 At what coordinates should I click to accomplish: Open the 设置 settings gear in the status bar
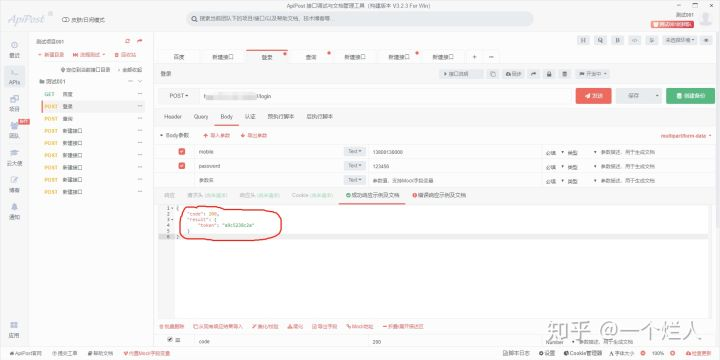tap(546, 353)
